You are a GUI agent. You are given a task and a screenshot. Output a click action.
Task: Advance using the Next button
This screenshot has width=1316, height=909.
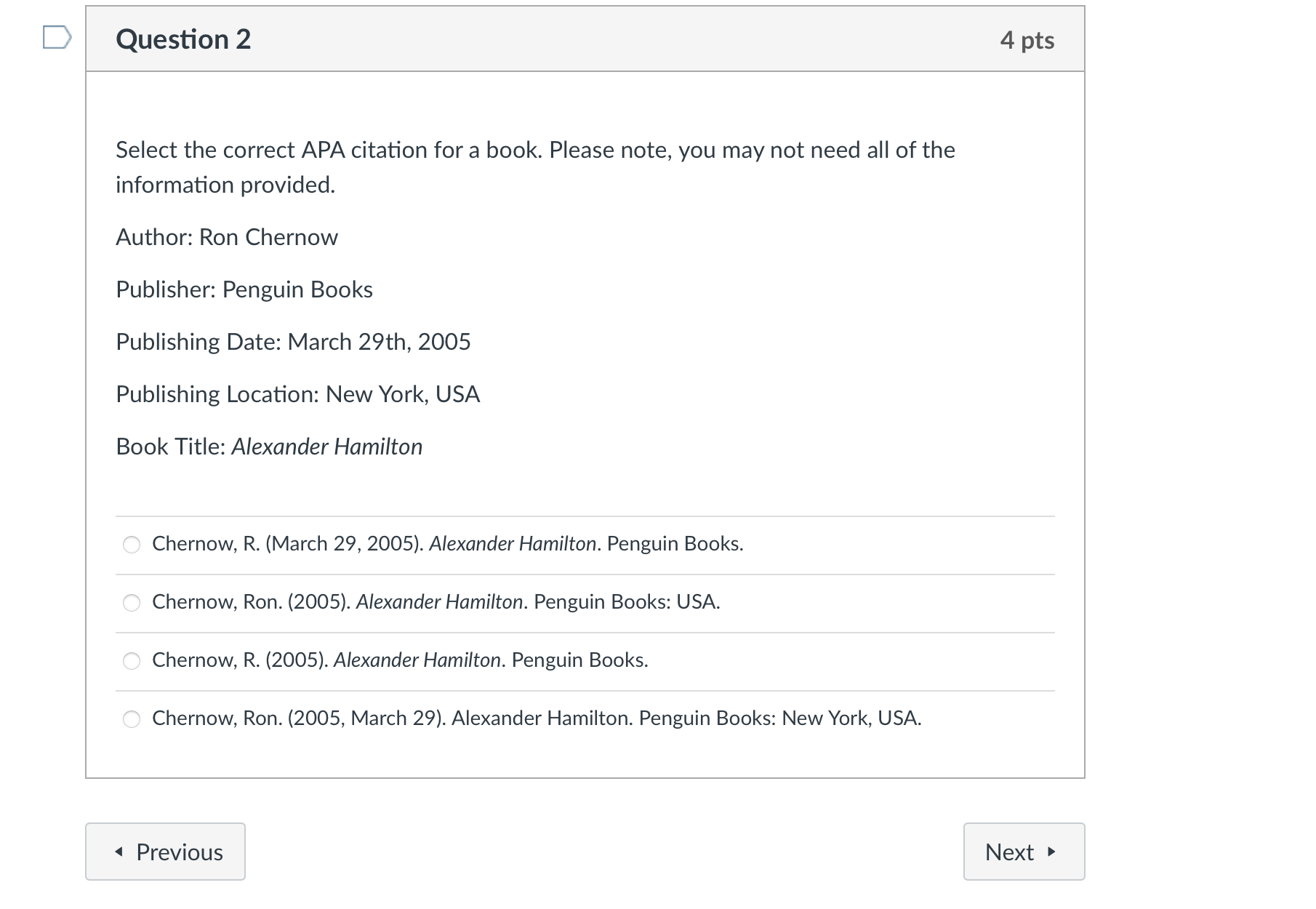pos(1024,851)
